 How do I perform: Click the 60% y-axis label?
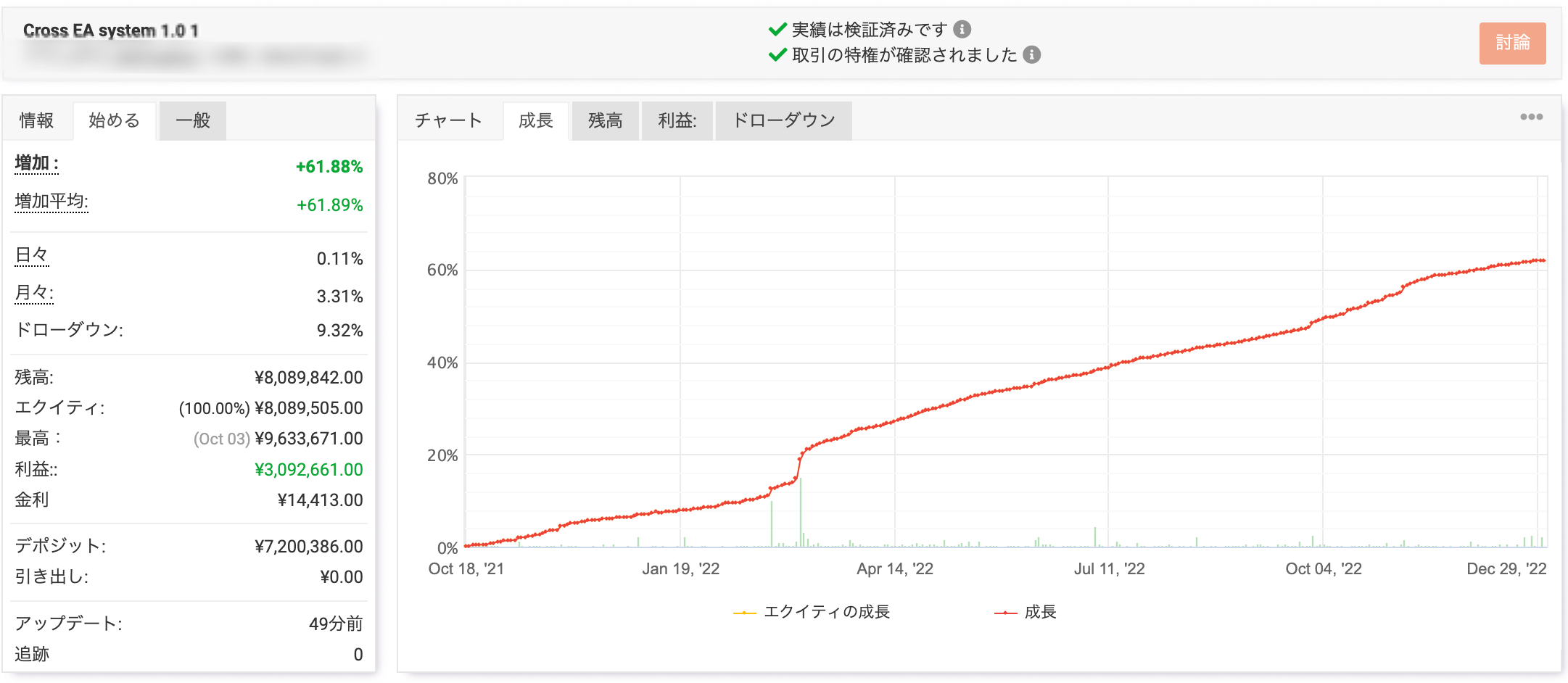[x=442, y=270]
